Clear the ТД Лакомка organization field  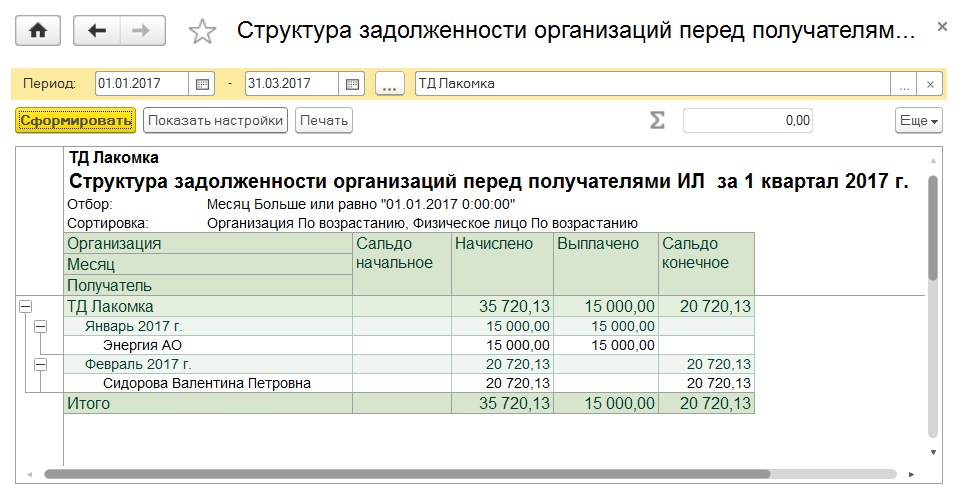point(930,84)
